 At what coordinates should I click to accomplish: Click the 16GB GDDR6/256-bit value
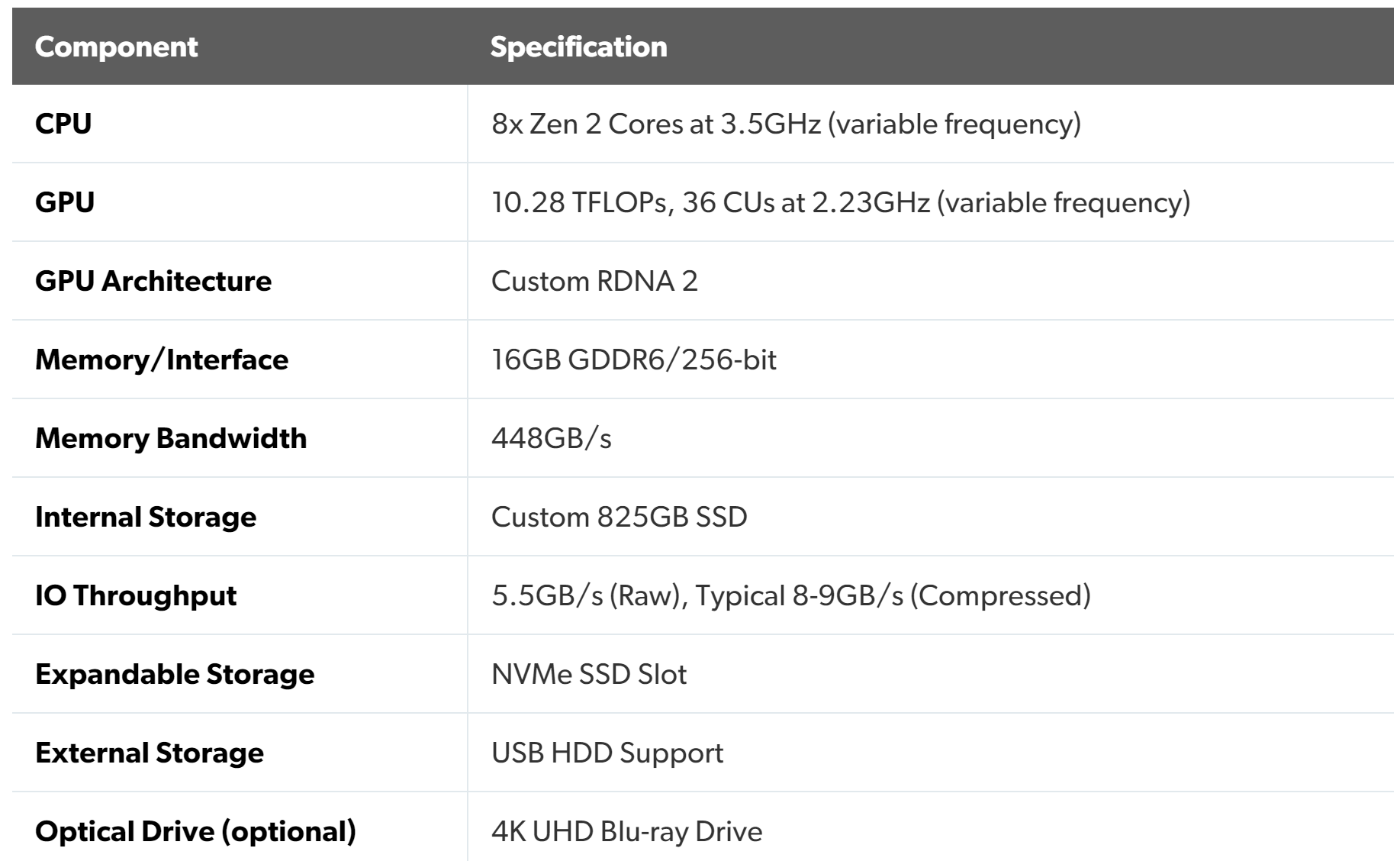tap(633, 360)
